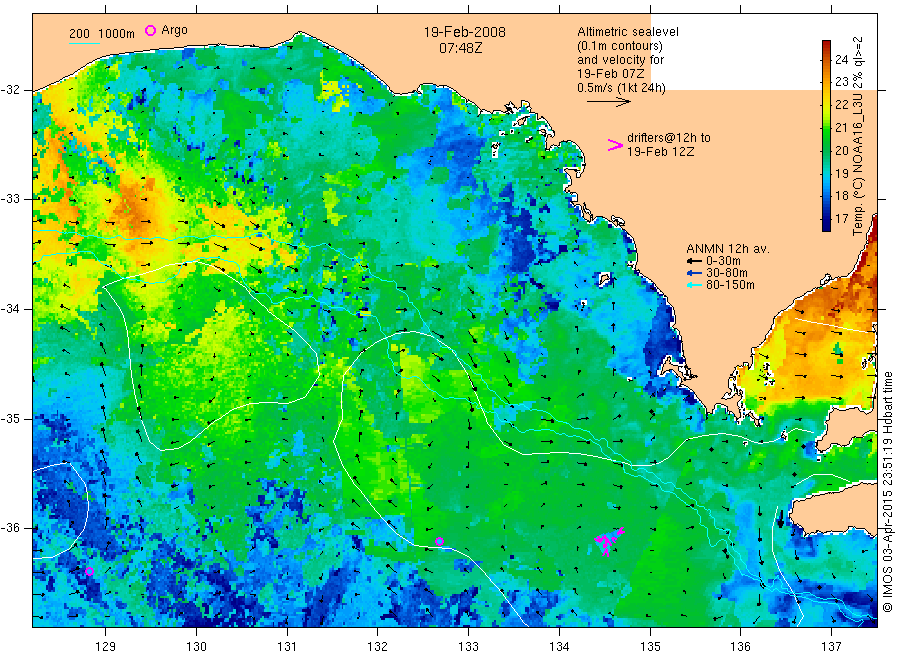Click the longitude label 131
This screenshot has width=900, height=660.
[x=287, y=647]
